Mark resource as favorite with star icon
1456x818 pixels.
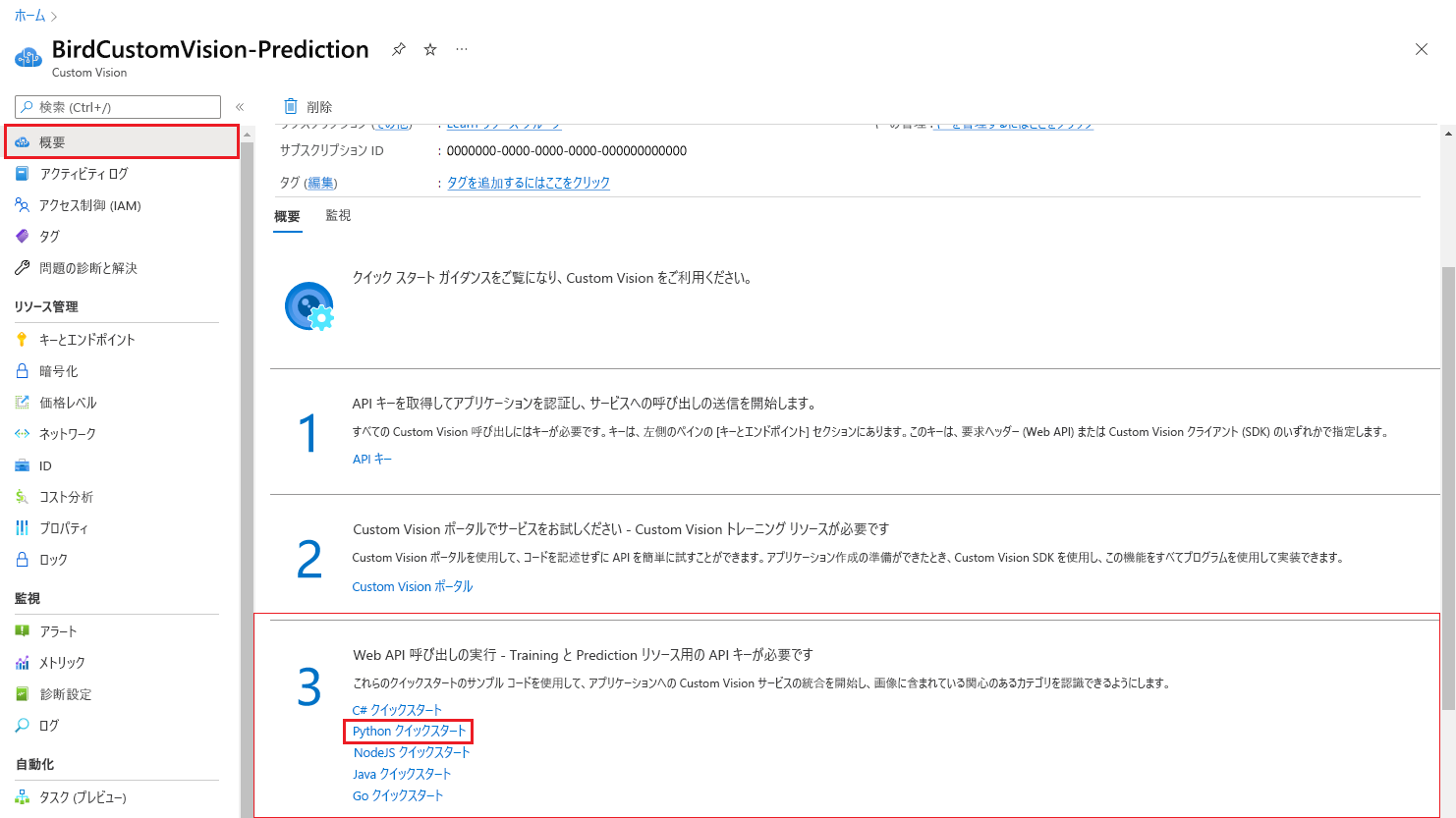click(x=430, y=49)
